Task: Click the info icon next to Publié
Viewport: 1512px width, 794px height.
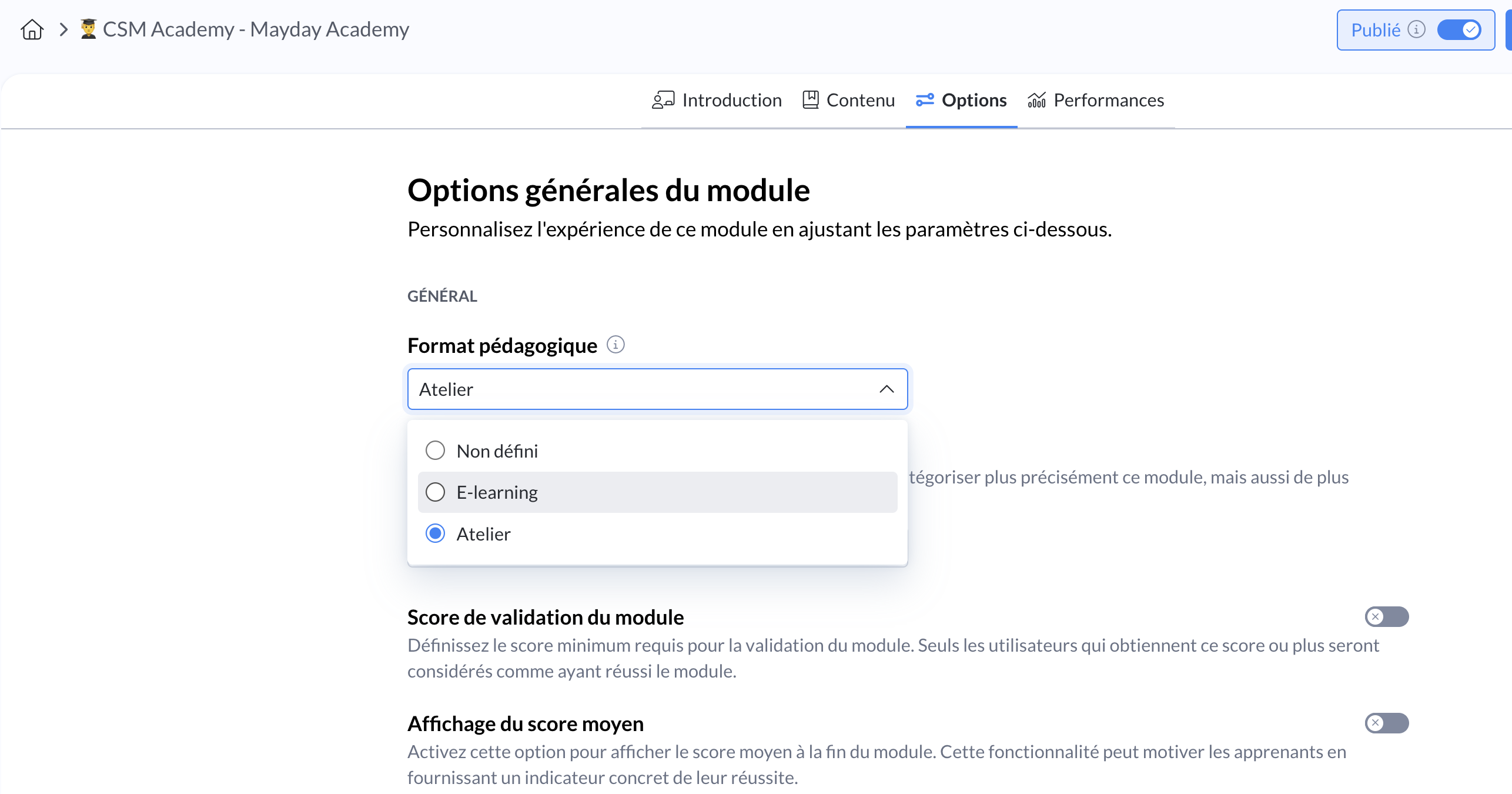Action: 1417,29
